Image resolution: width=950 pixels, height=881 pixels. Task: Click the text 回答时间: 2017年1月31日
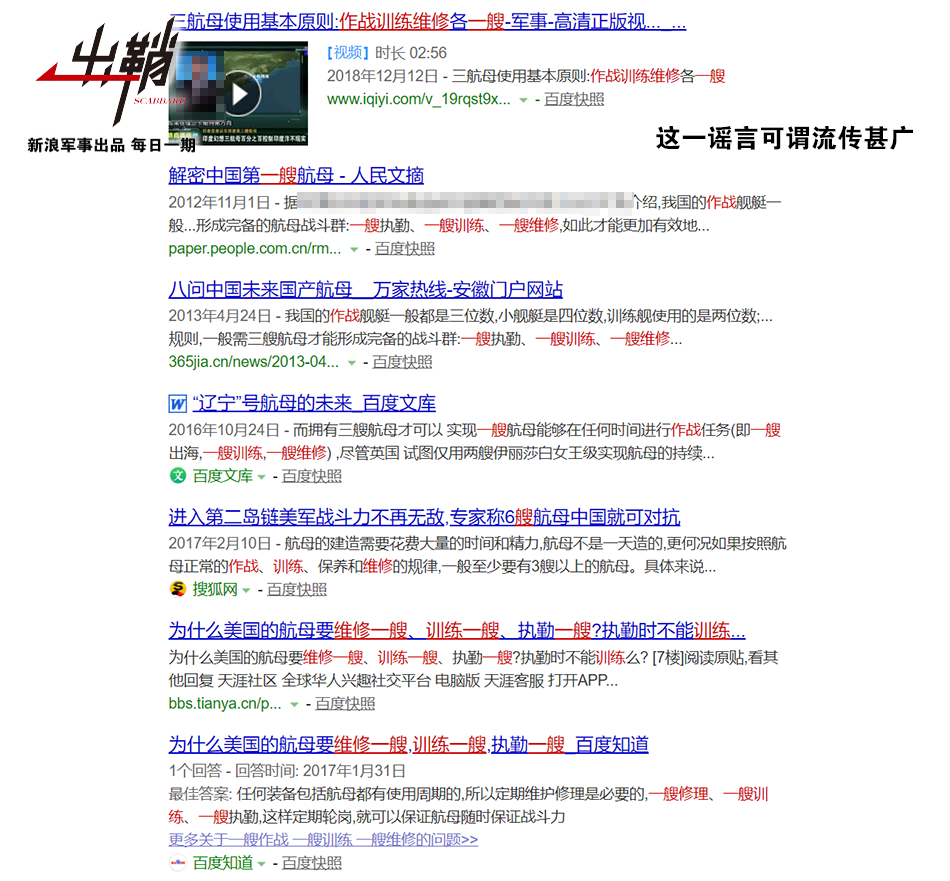[x=320, y=771]
